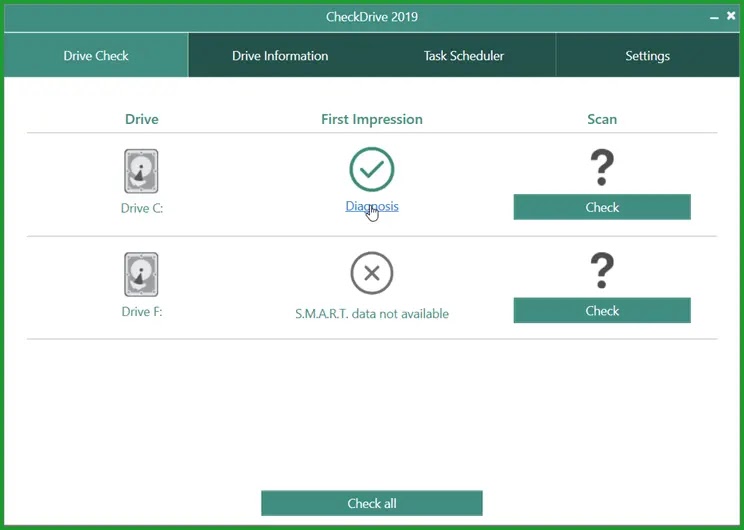Viewport: 744px width, 530px height.
Task: Click the 'Drive C:' label
Action: pyautogui.click(x=141, y=208)
